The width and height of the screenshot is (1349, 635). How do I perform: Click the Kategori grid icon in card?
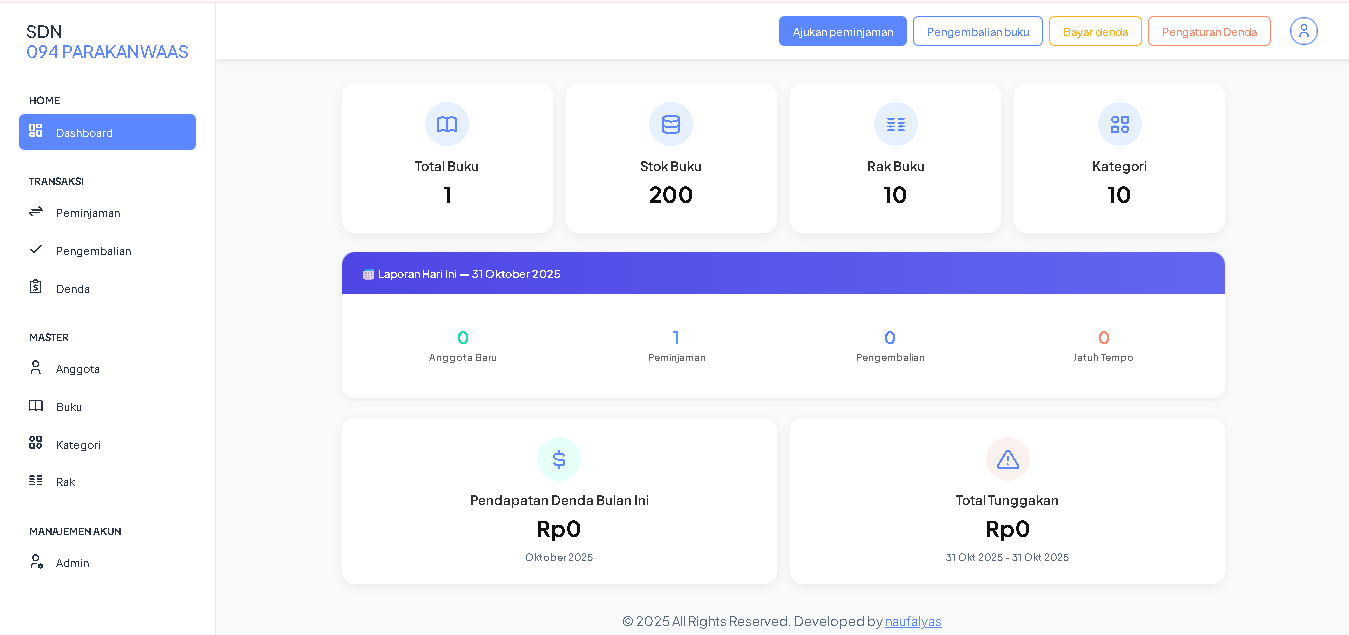[1119, 124]
